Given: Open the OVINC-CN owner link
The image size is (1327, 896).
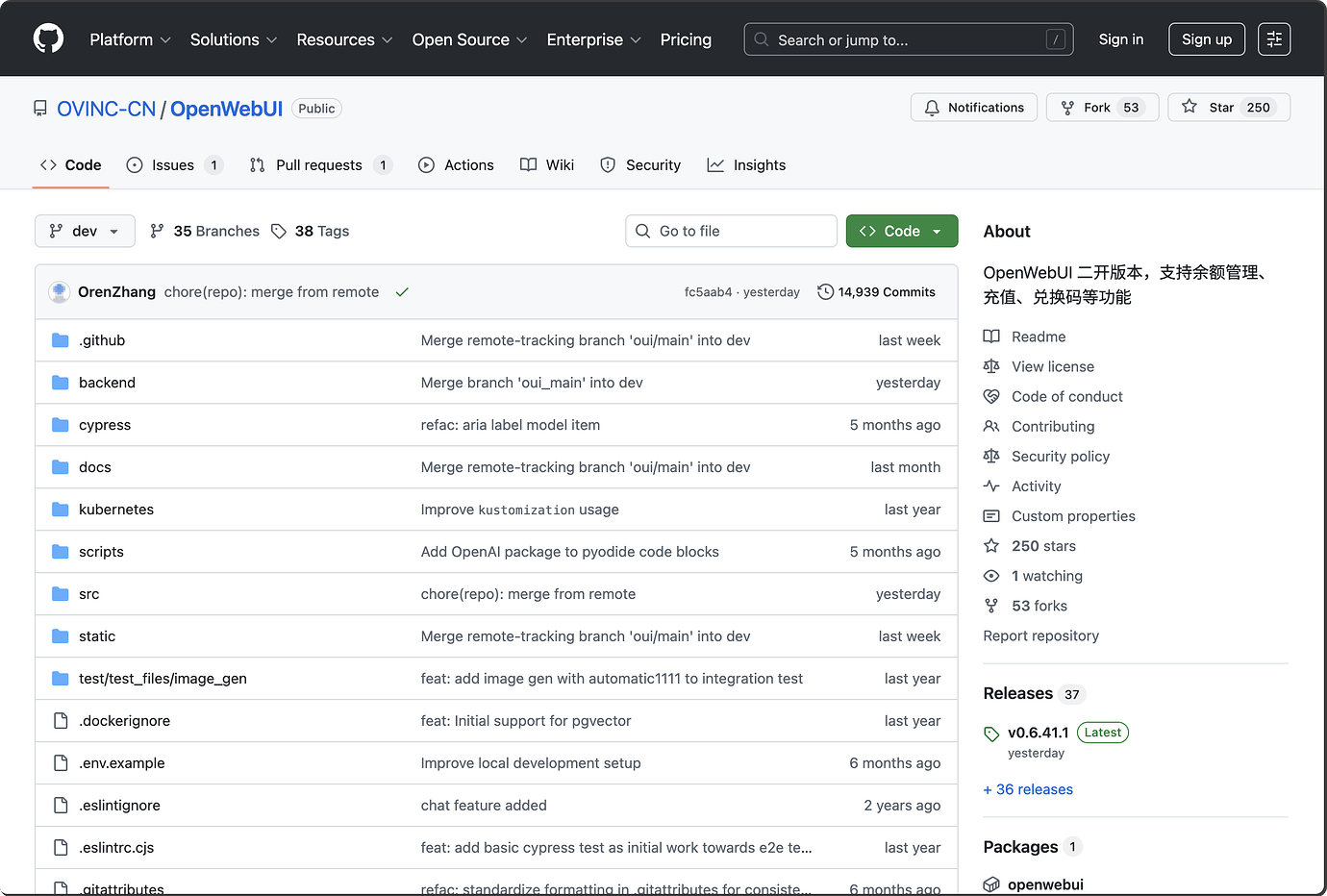Looking at the screenshot, I should tap(107, 109).
